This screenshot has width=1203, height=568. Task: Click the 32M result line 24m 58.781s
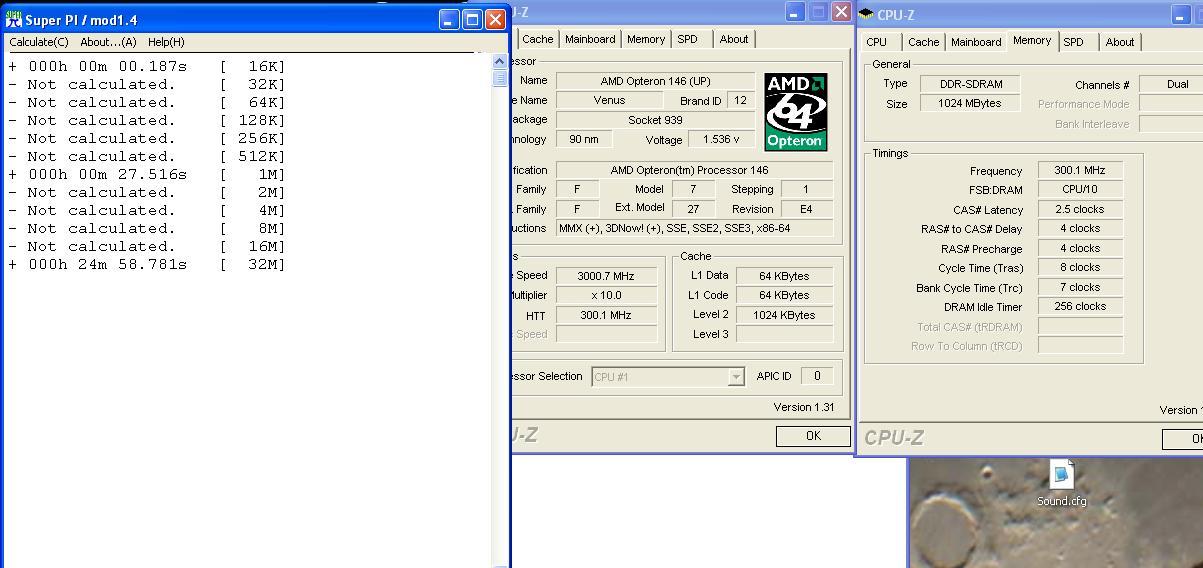[147, 264]
